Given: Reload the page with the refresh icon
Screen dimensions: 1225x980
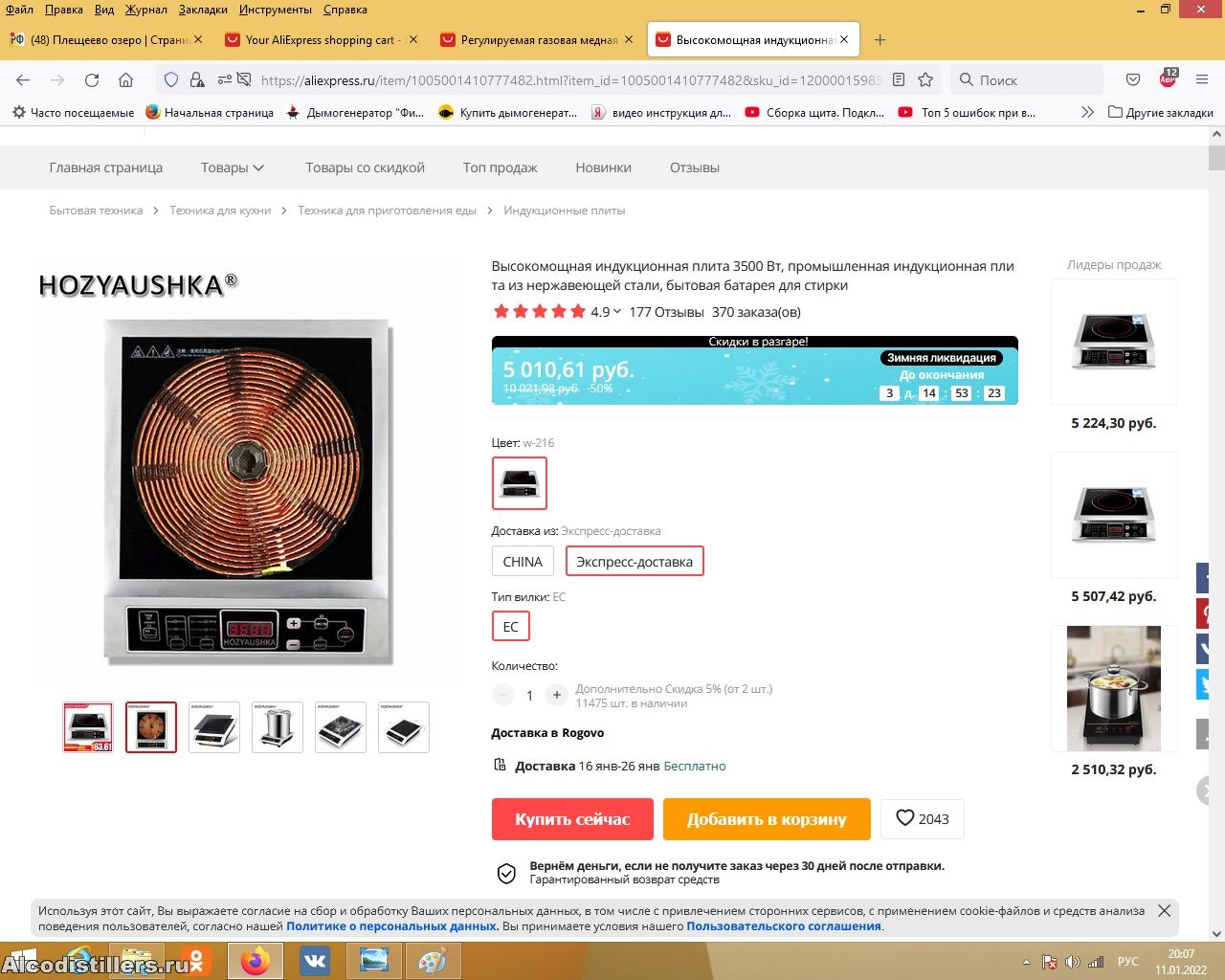Looking at the screenshot, I should 92,80.
